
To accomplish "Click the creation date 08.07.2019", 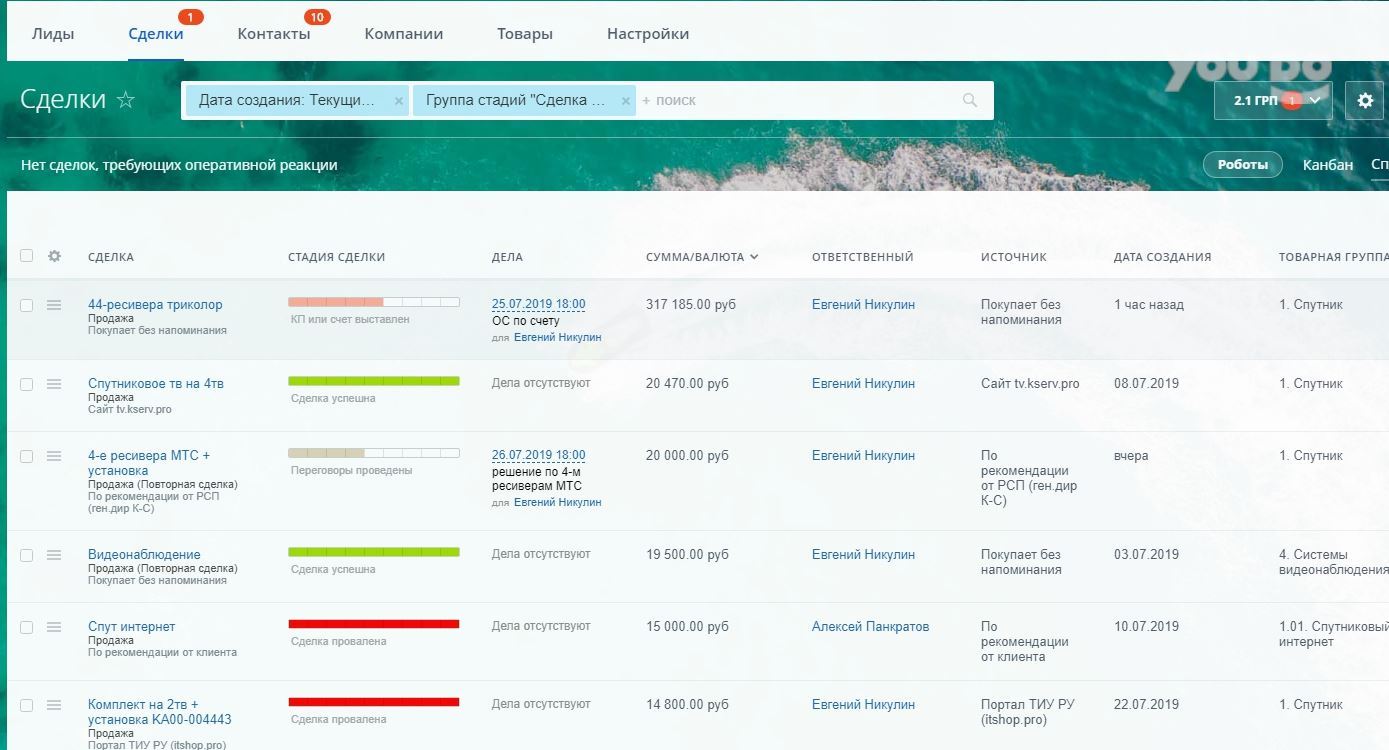I will click(1146, 384).
